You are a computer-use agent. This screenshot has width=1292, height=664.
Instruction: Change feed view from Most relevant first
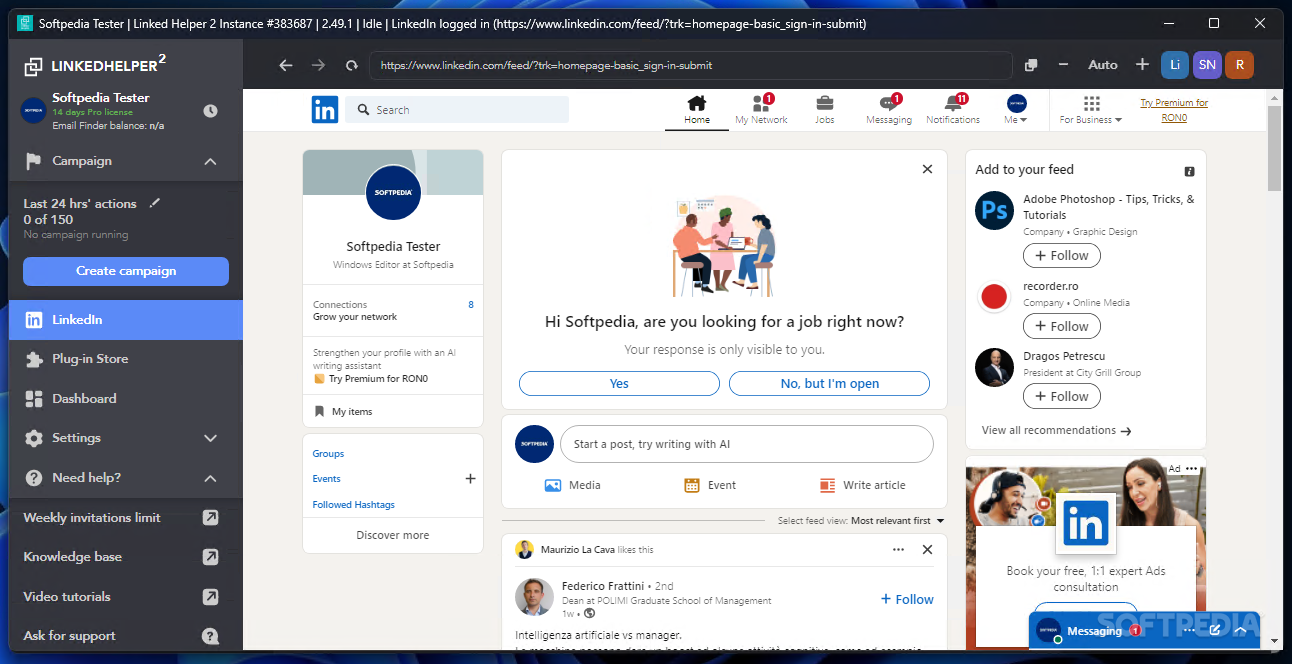(x=898, y=521)
